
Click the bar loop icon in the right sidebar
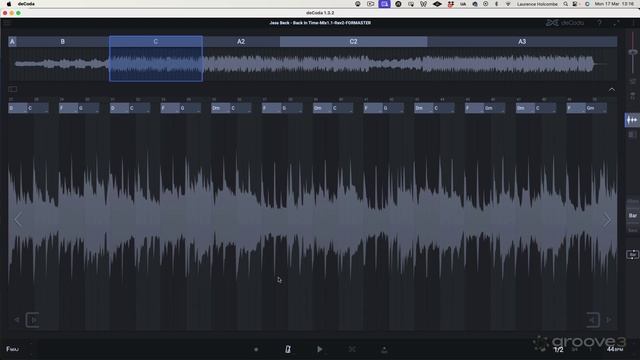(632, 255)
